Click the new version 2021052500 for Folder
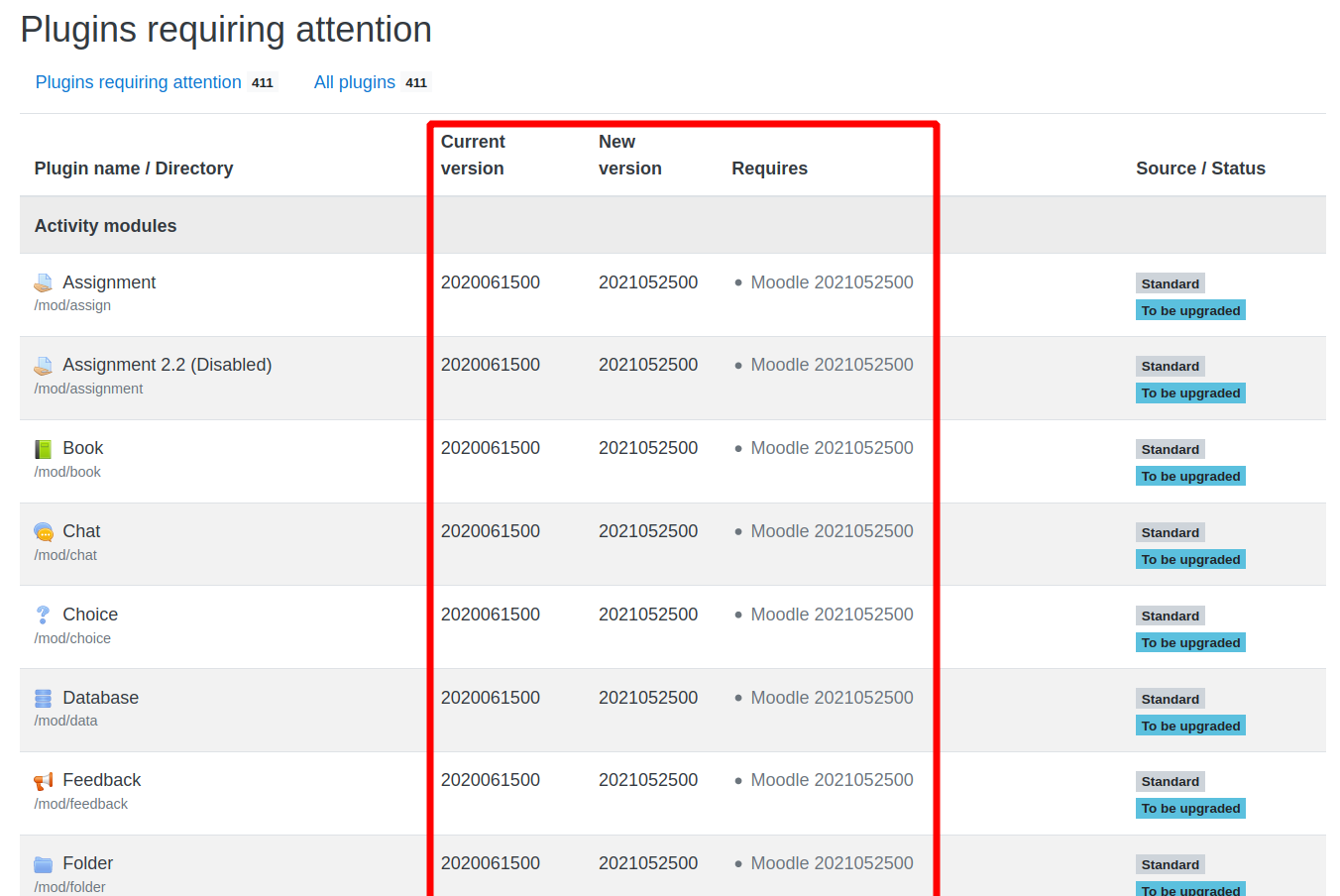The width and height of the screenshot is (1340, 896). (x=648, y=863)
